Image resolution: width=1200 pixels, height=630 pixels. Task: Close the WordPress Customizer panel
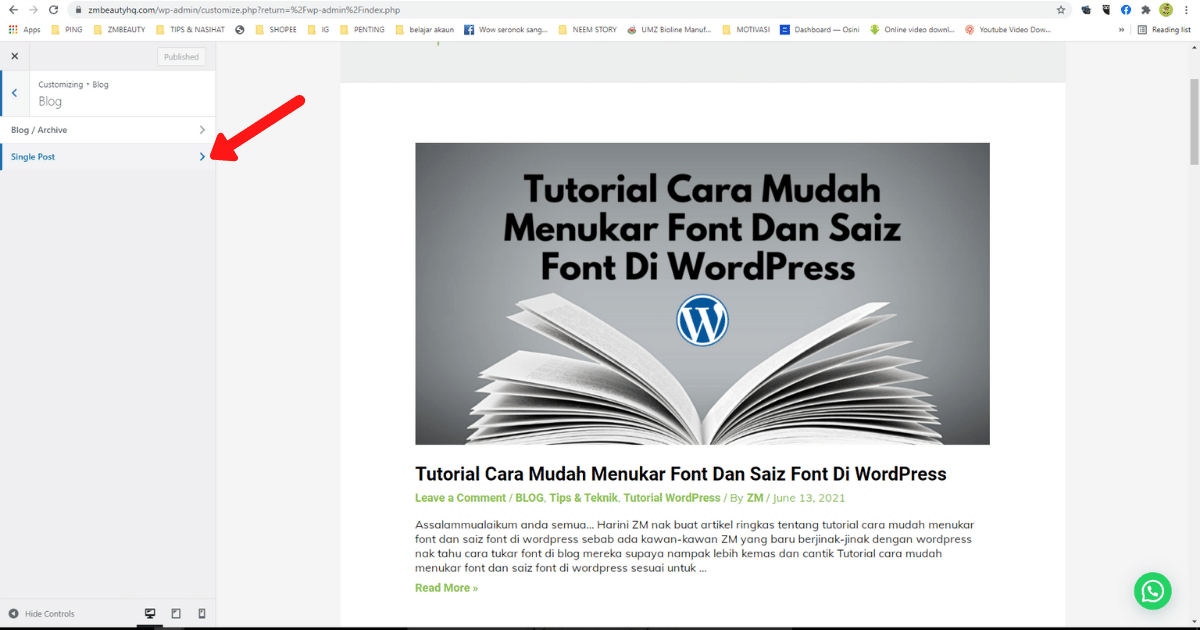click(x=14, y=56)
